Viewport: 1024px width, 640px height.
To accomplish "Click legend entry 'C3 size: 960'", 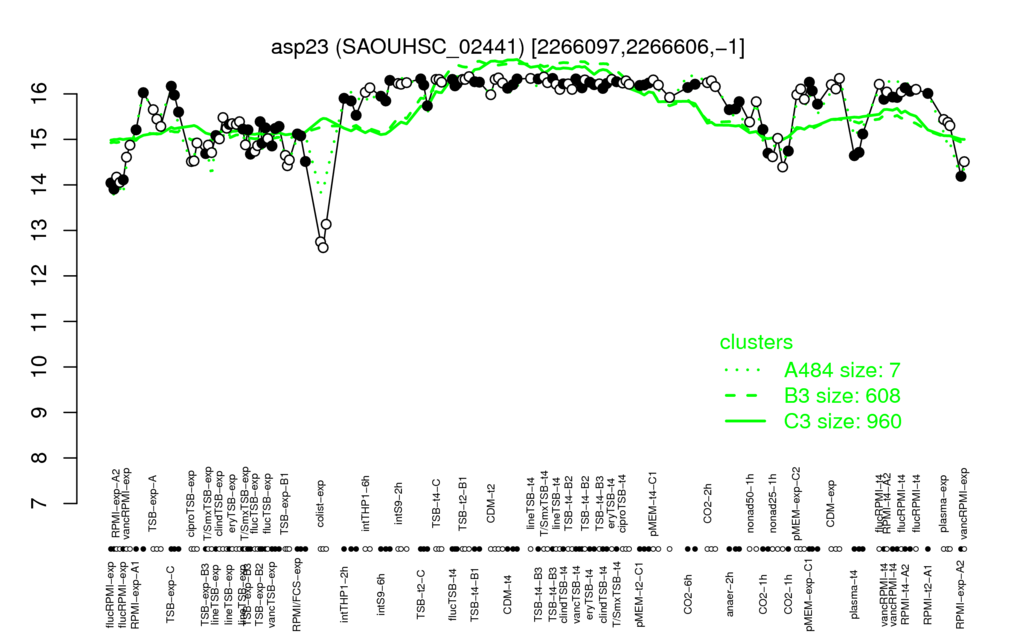I will tap(842, 421).
